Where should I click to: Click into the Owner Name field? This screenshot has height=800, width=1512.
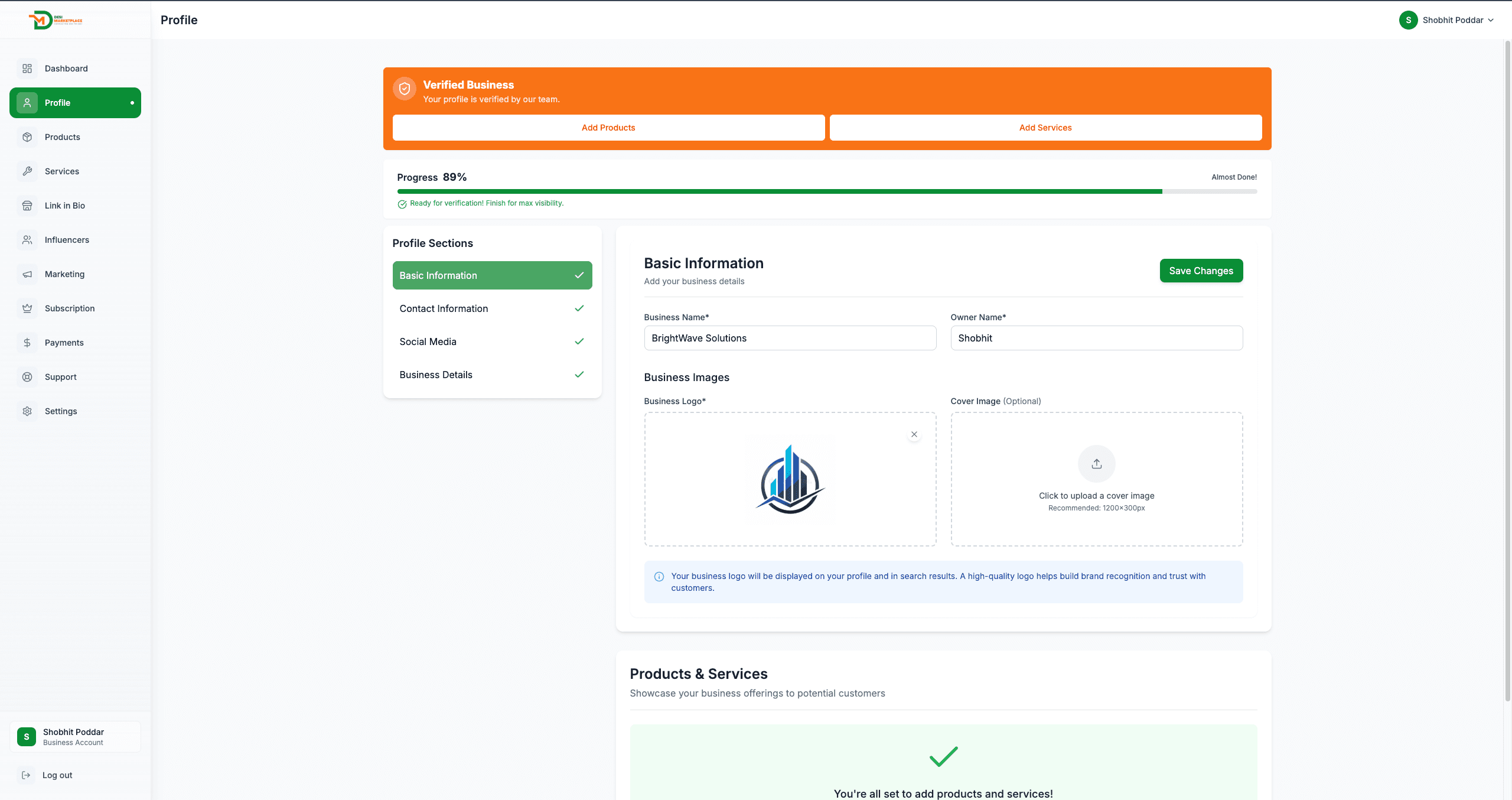pyautogui.click(x=1097, y=338)
